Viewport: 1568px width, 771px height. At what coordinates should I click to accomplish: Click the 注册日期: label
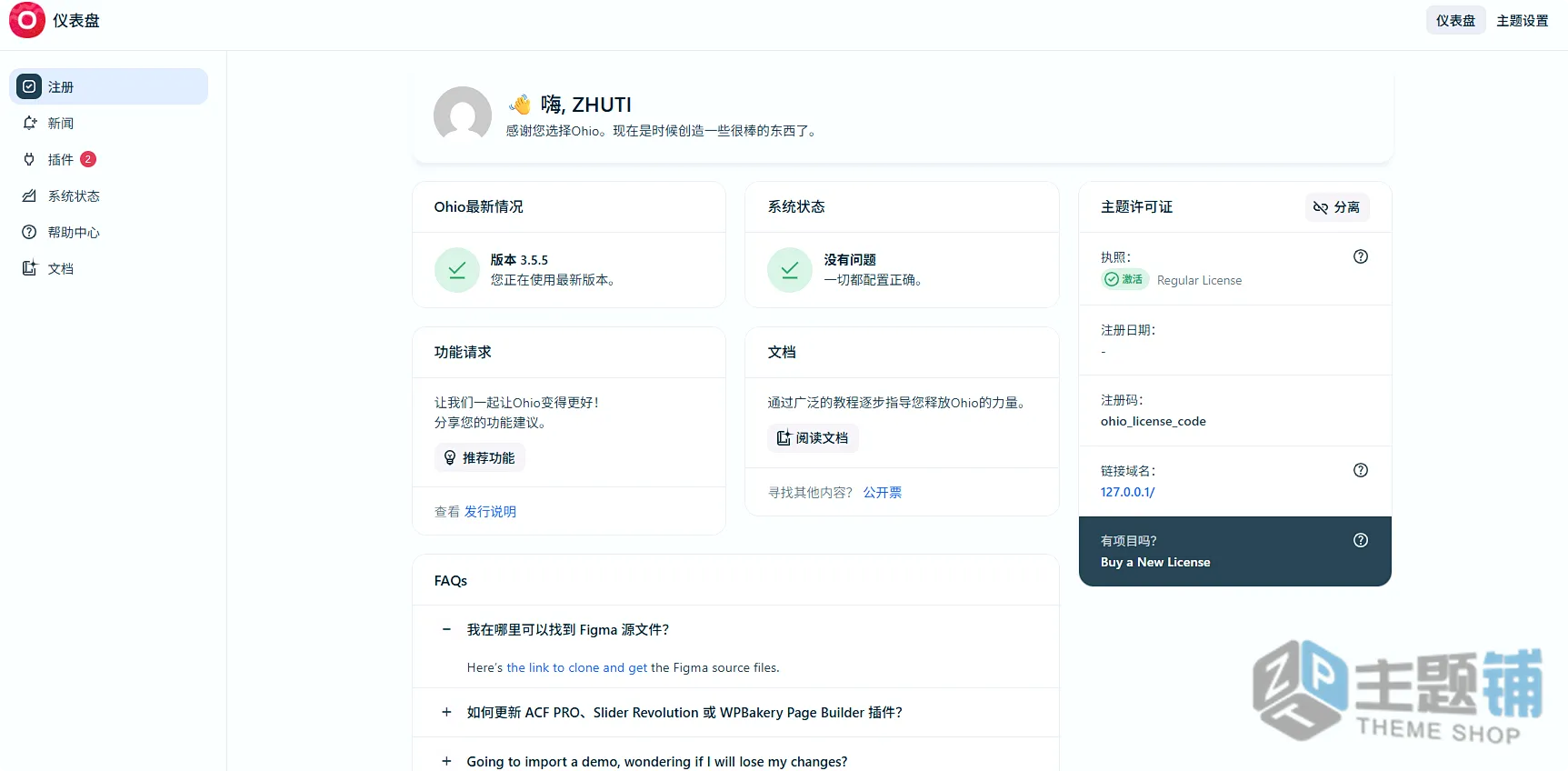1128,330
